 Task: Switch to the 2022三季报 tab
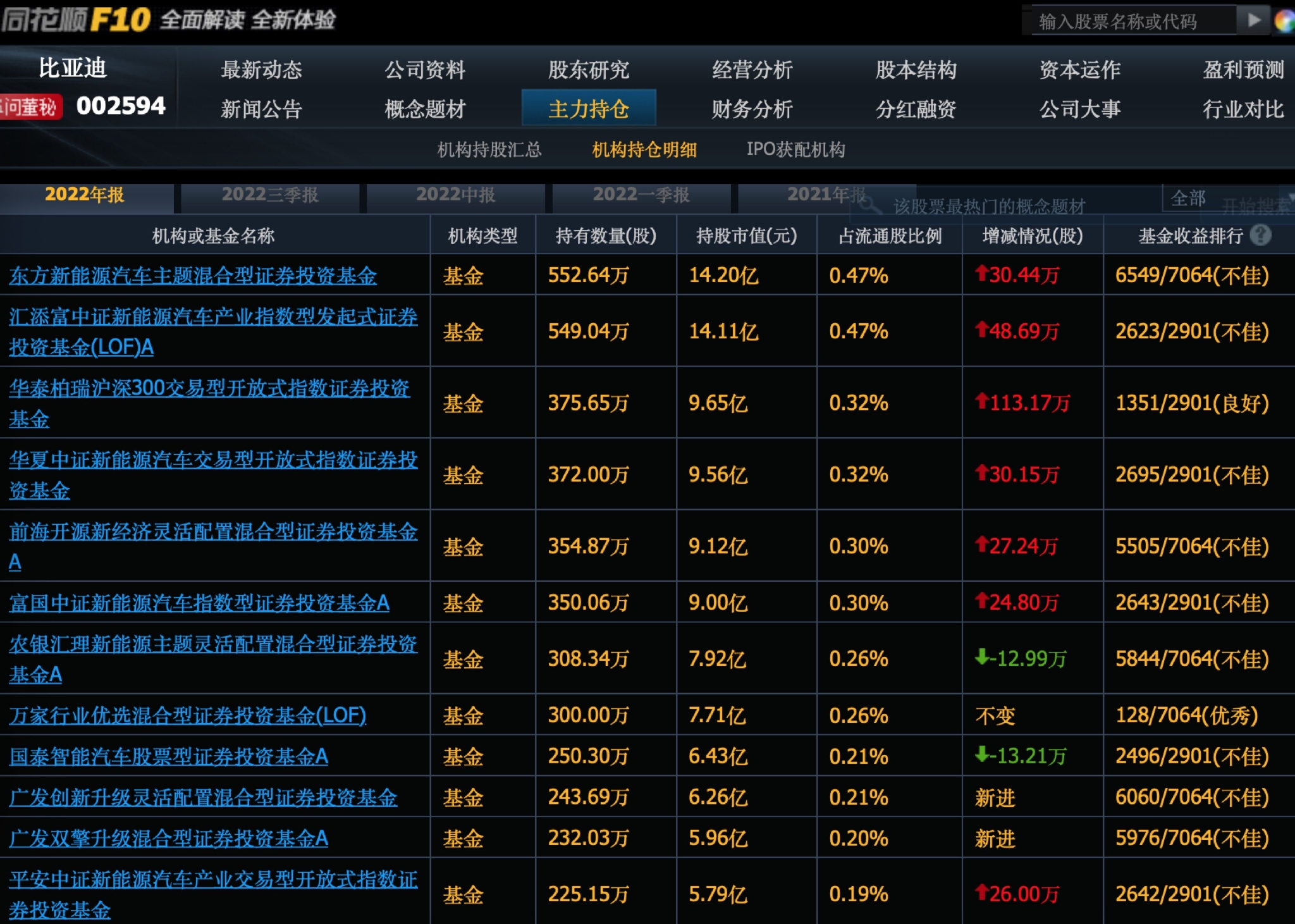271,196
